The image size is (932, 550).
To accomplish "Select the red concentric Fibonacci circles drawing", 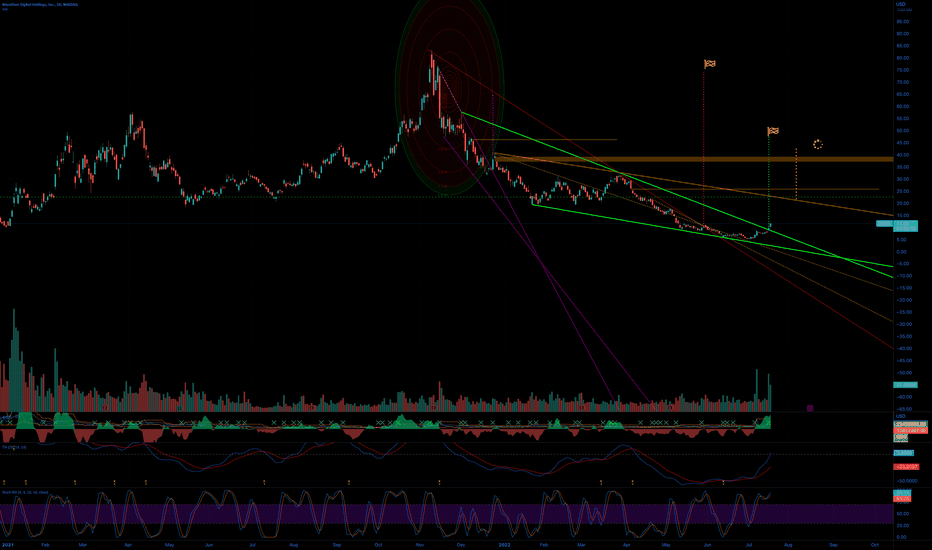I will (450, 95).
